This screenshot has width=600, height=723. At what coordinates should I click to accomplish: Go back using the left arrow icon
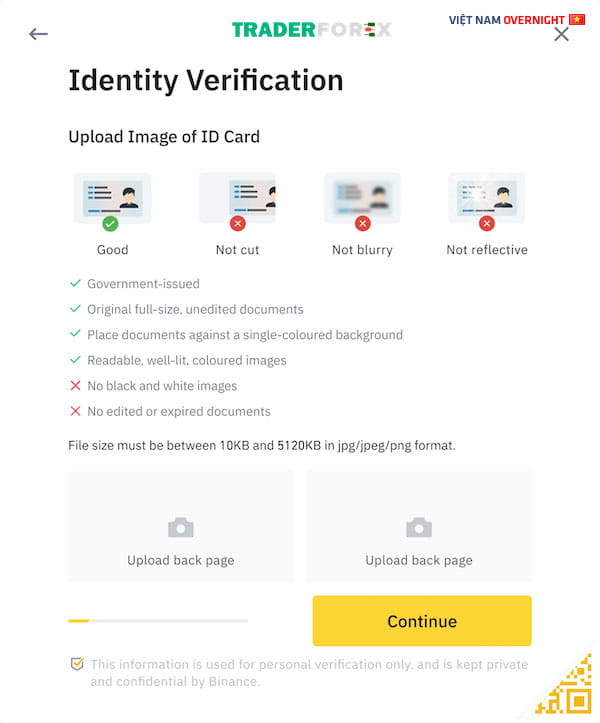click(38, 34)
